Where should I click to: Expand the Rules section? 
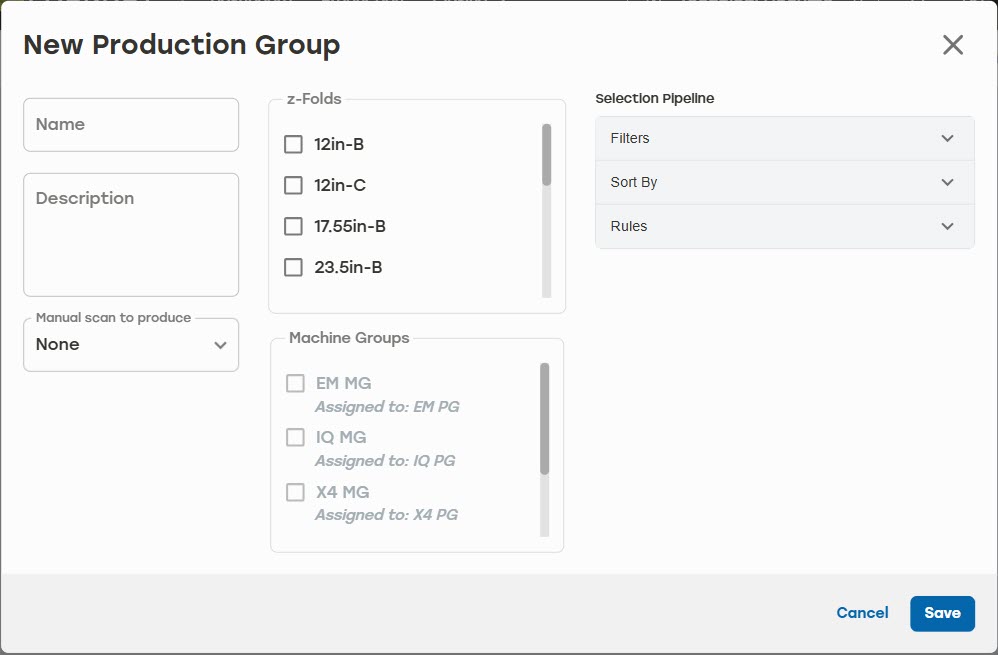(x=785, y=226)
